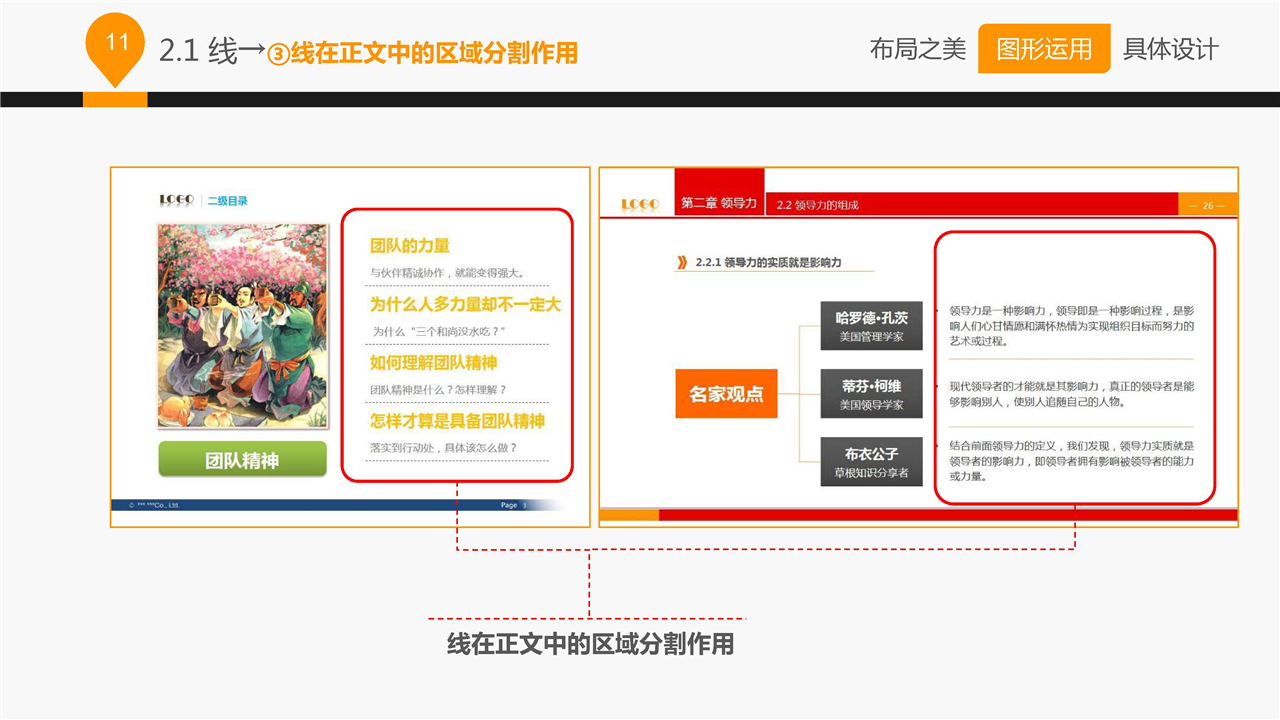The image size is (1280, 720).
Task: Click the orange slide number 11 badge
Action: (117, 44)
